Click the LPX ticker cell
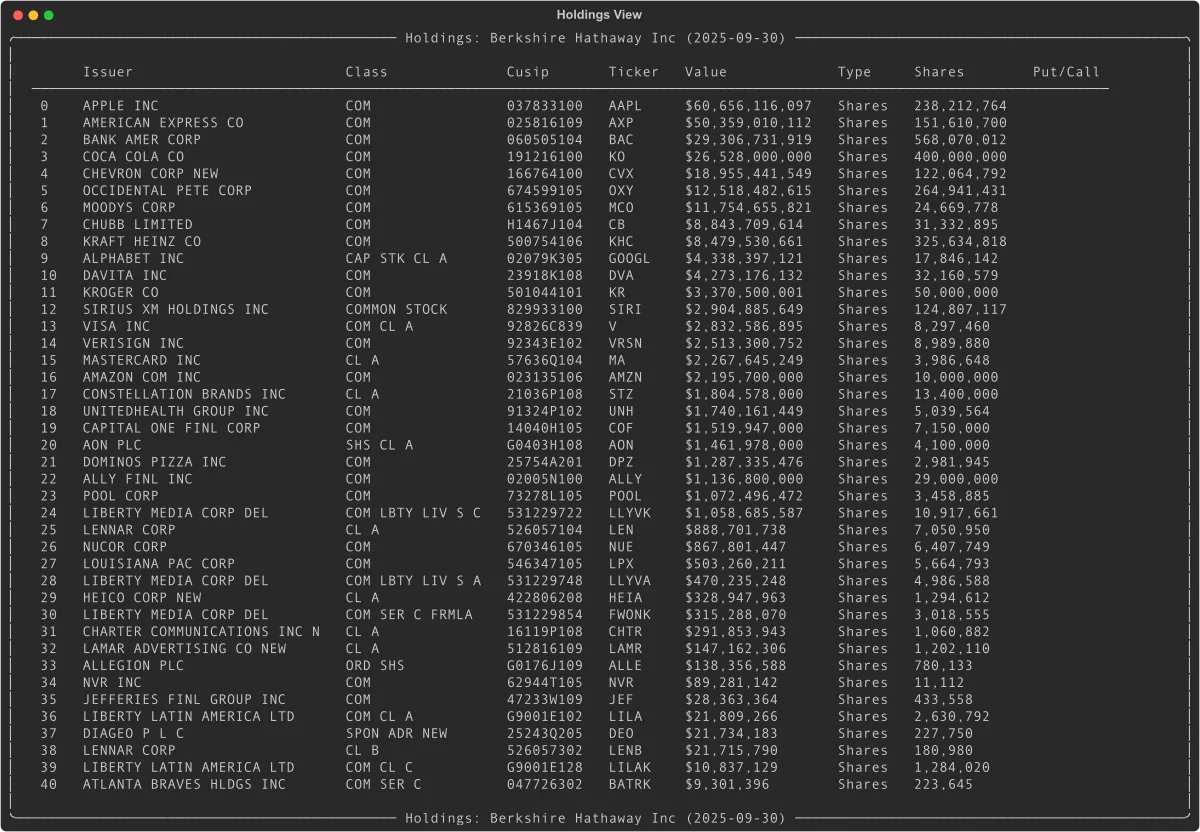1200x832 pixels. coord(621,565)
